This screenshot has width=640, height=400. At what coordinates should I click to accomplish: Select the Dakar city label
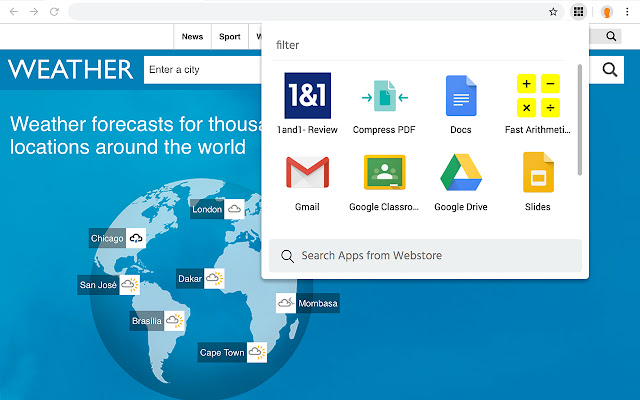(190, 278)
